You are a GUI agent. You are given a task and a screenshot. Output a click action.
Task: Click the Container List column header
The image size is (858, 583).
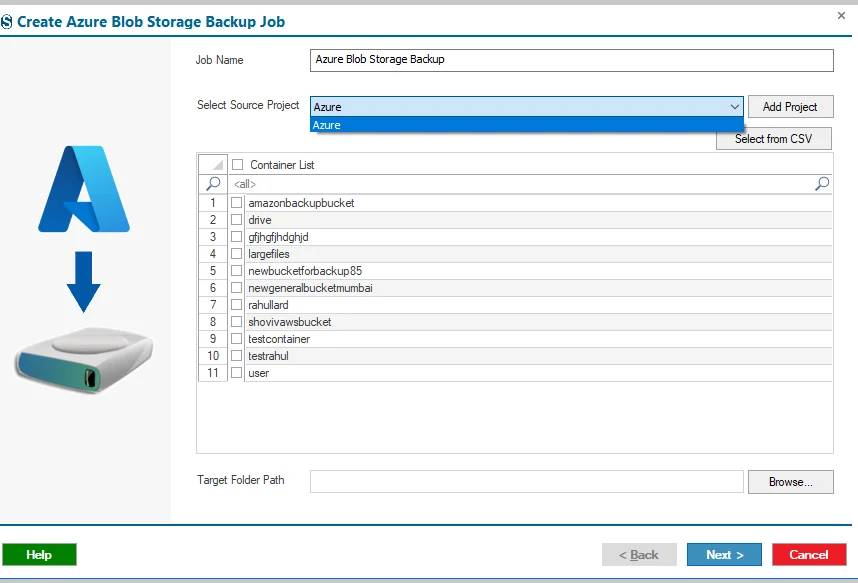coord(282,165)
